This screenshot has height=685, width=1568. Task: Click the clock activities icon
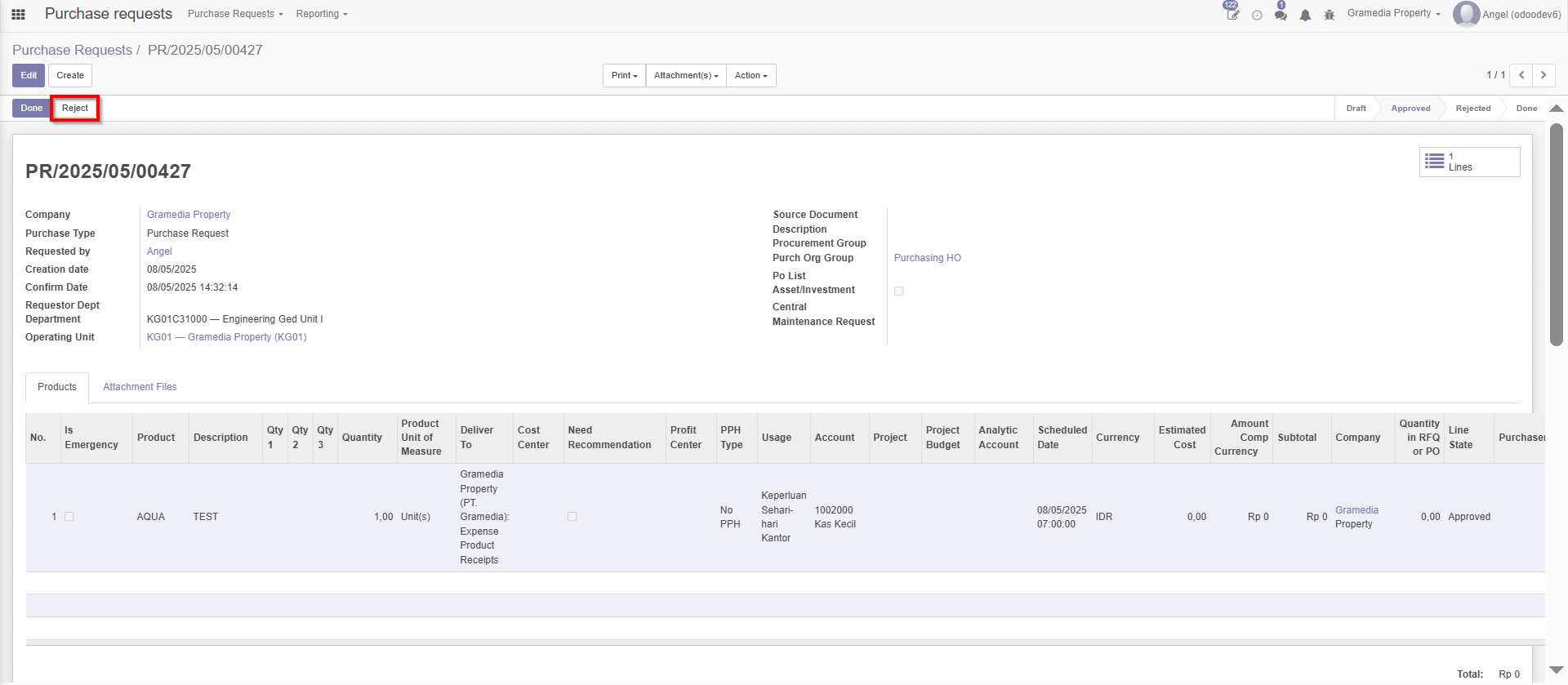click(x=1257, y=15)
